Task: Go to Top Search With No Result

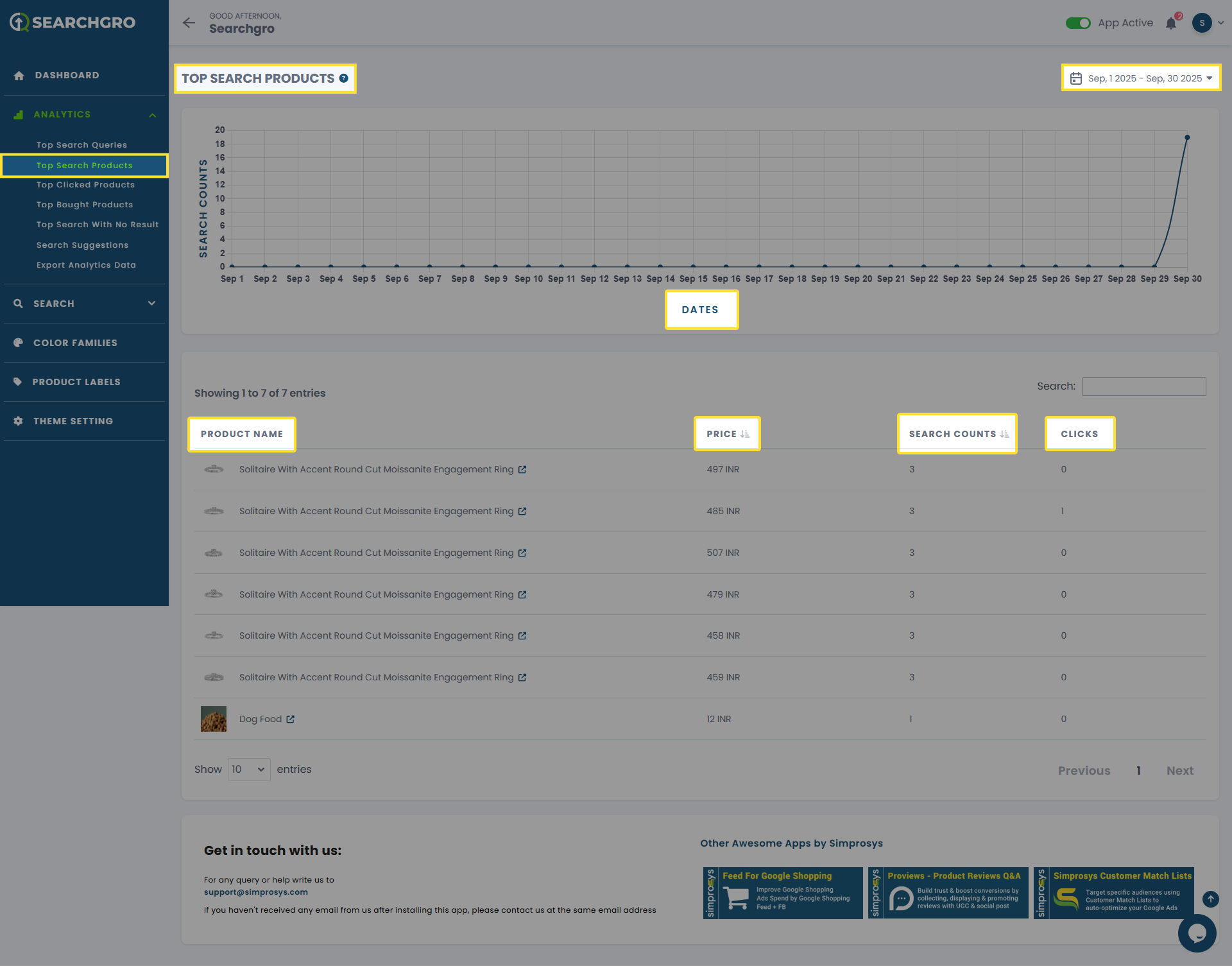Action: coord(98,225)
